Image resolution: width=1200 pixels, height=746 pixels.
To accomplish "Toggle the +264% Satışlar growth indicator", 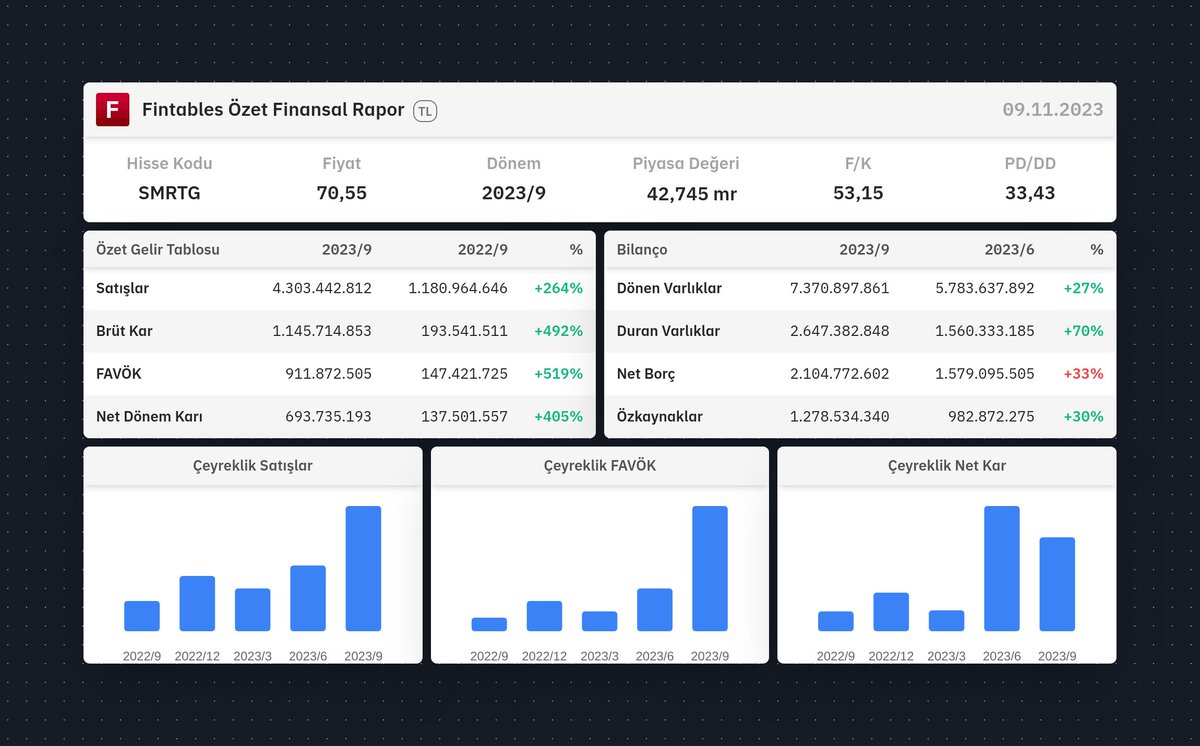I will click(560, 288).
